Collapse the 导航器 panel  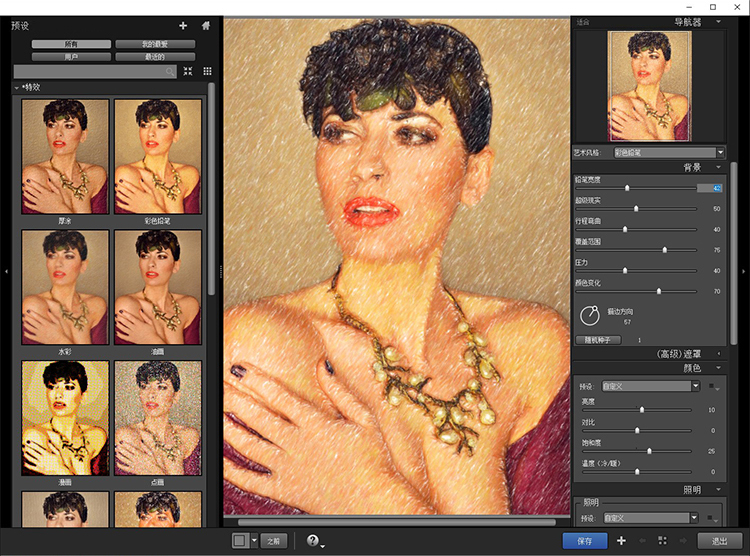pos(718,22)
